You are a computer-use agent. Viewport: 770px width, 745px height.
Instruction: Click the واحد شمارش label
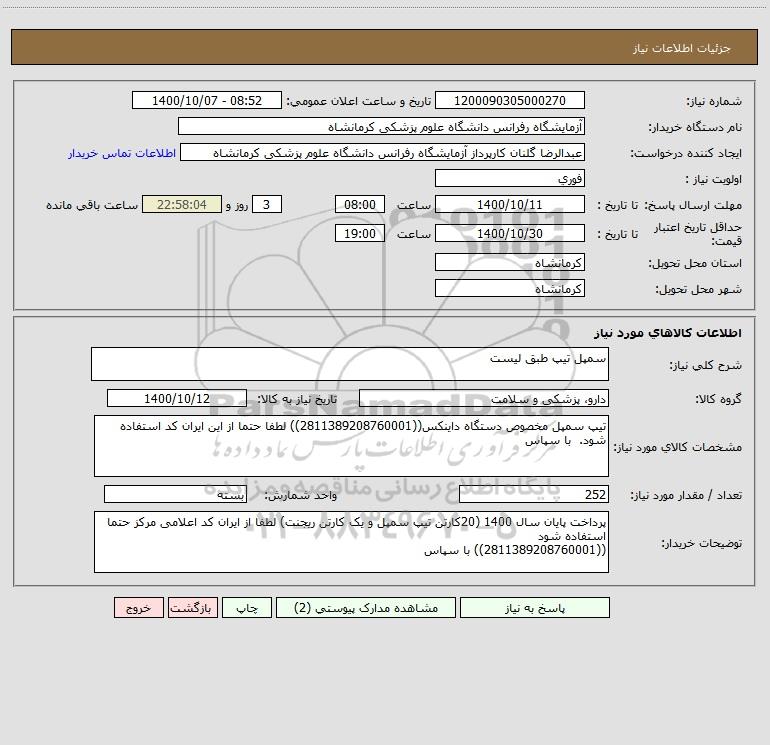point(301,496)
